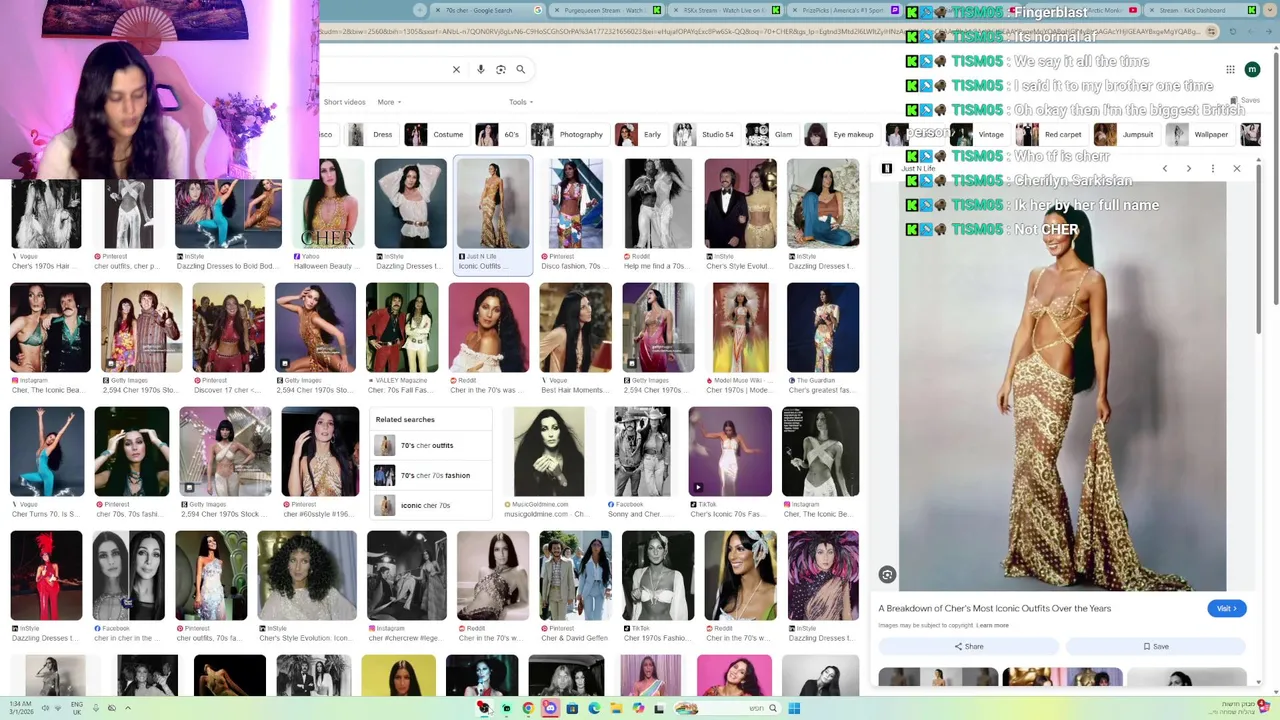Open the musicgoldmine.com thumbnail
The image size is (1280, 720).
pos(549,452)
